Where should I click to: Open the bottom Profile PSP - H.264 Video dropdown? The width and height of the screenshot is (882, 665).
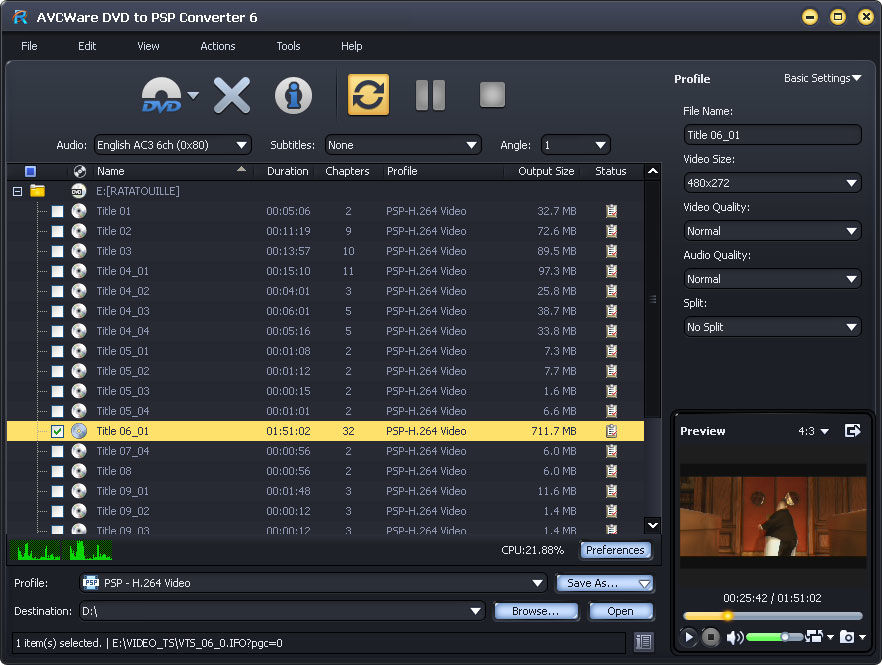313,583
